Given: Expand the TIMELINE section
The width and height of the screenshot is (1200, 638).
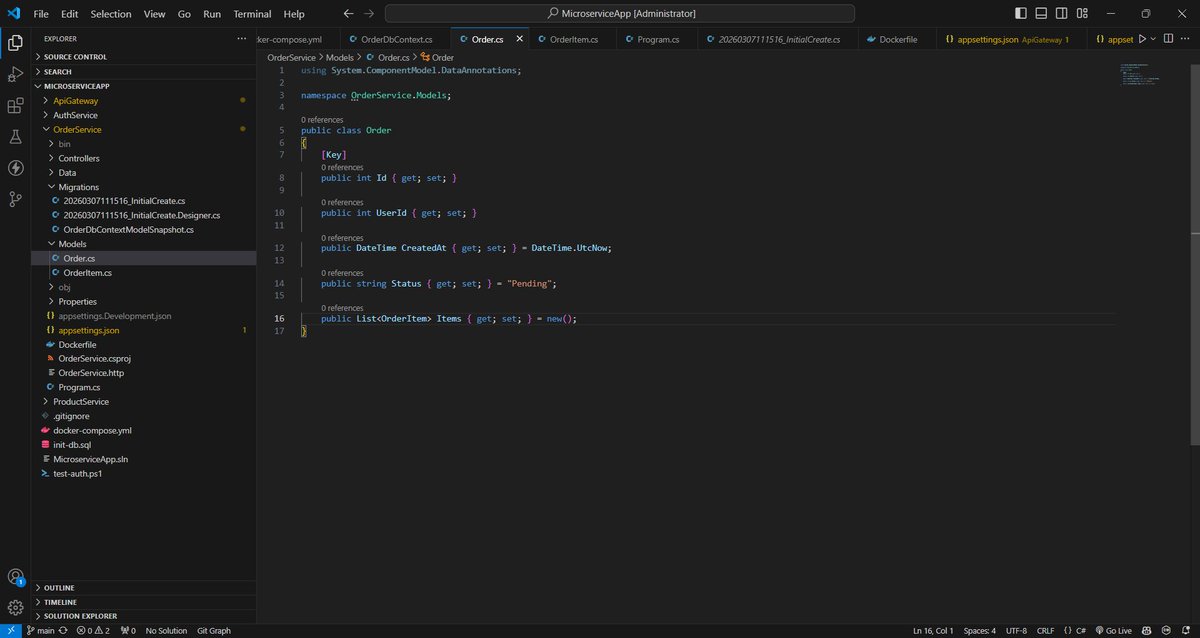Looking at the screenshot, I should pyautogui.click(x=143, y=602).
